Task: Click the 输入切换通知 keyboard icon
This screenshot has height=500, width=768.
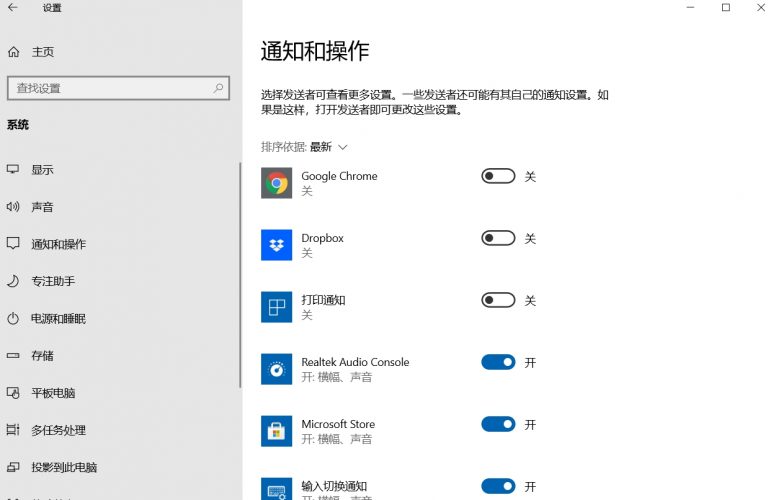Action: (x=276, y=489)
